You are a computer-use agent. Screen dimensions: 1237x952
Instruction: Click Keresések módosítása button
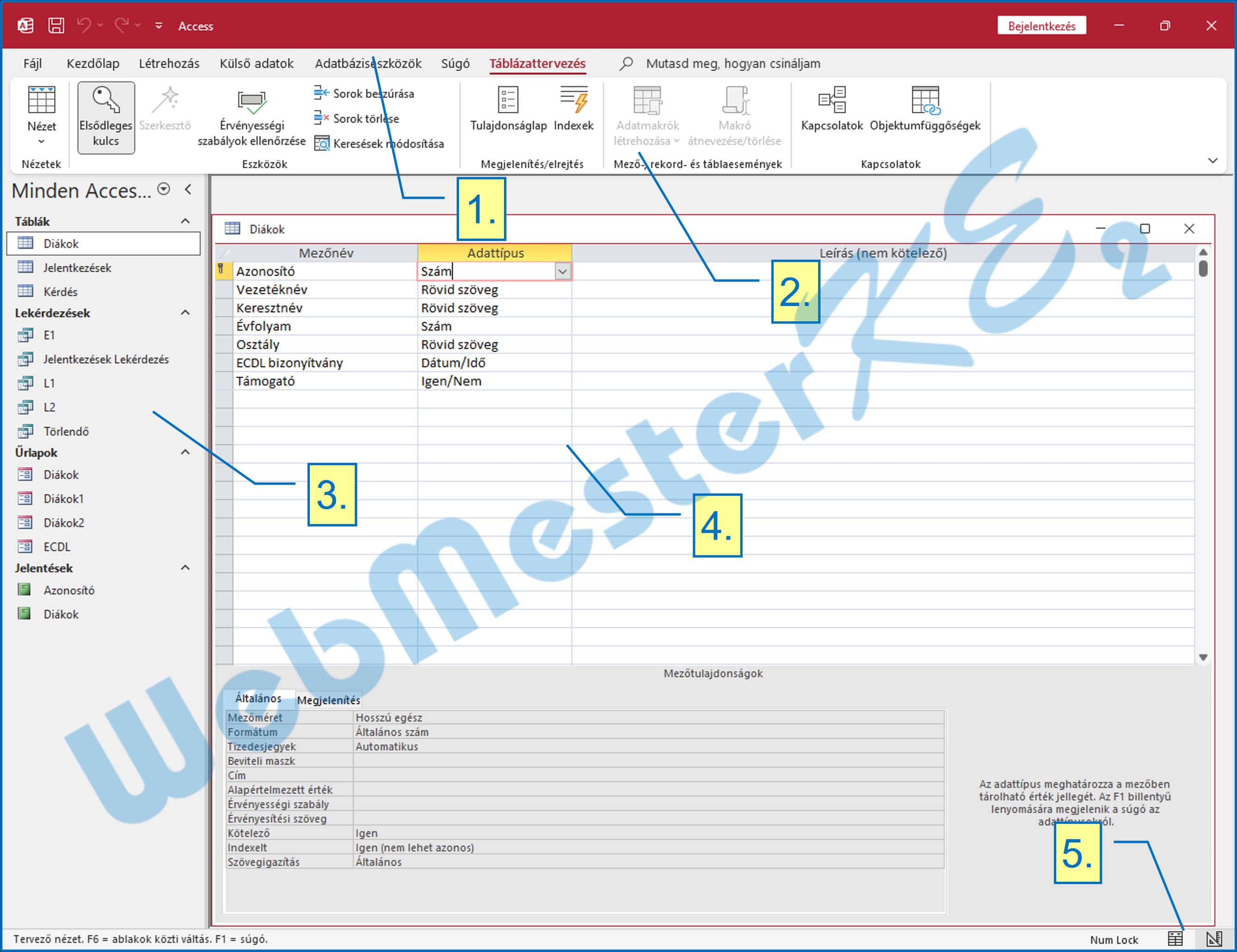(x=379, y=143)
